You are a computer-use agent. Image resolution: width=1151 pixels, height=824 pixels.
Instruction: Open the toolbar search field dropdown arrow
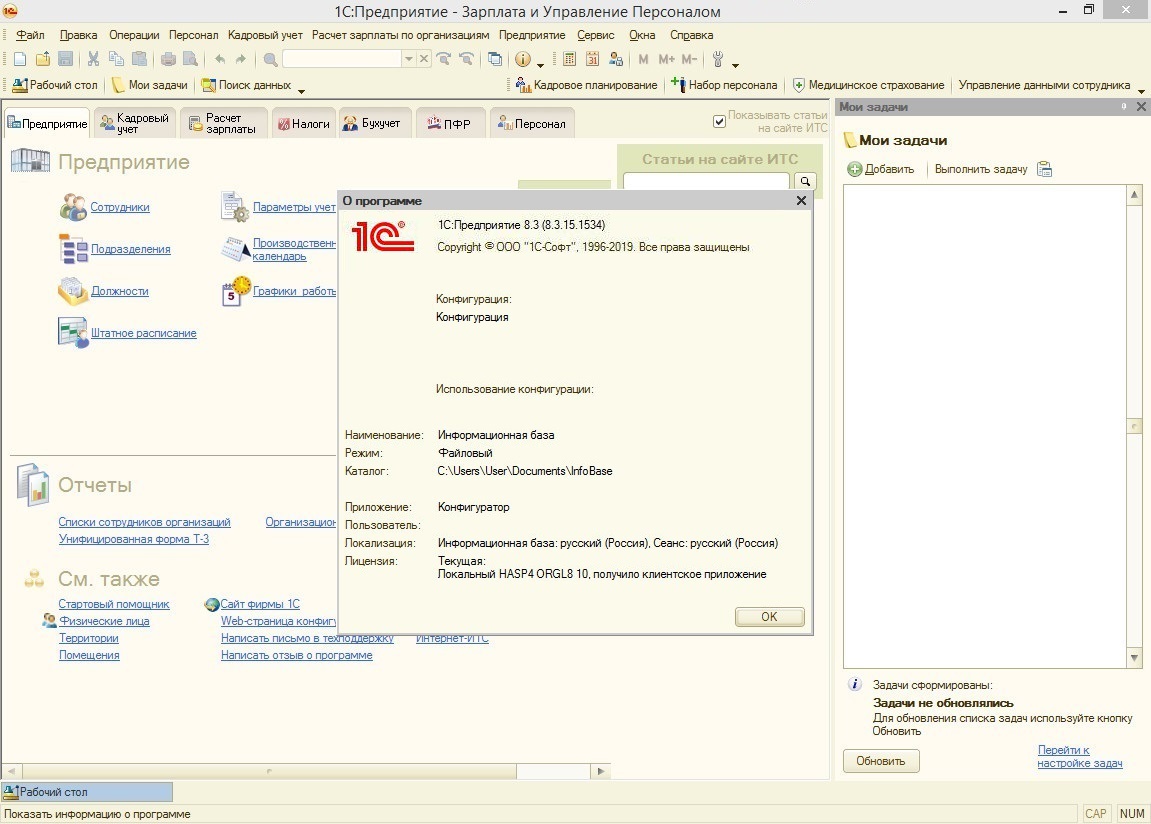409,59
